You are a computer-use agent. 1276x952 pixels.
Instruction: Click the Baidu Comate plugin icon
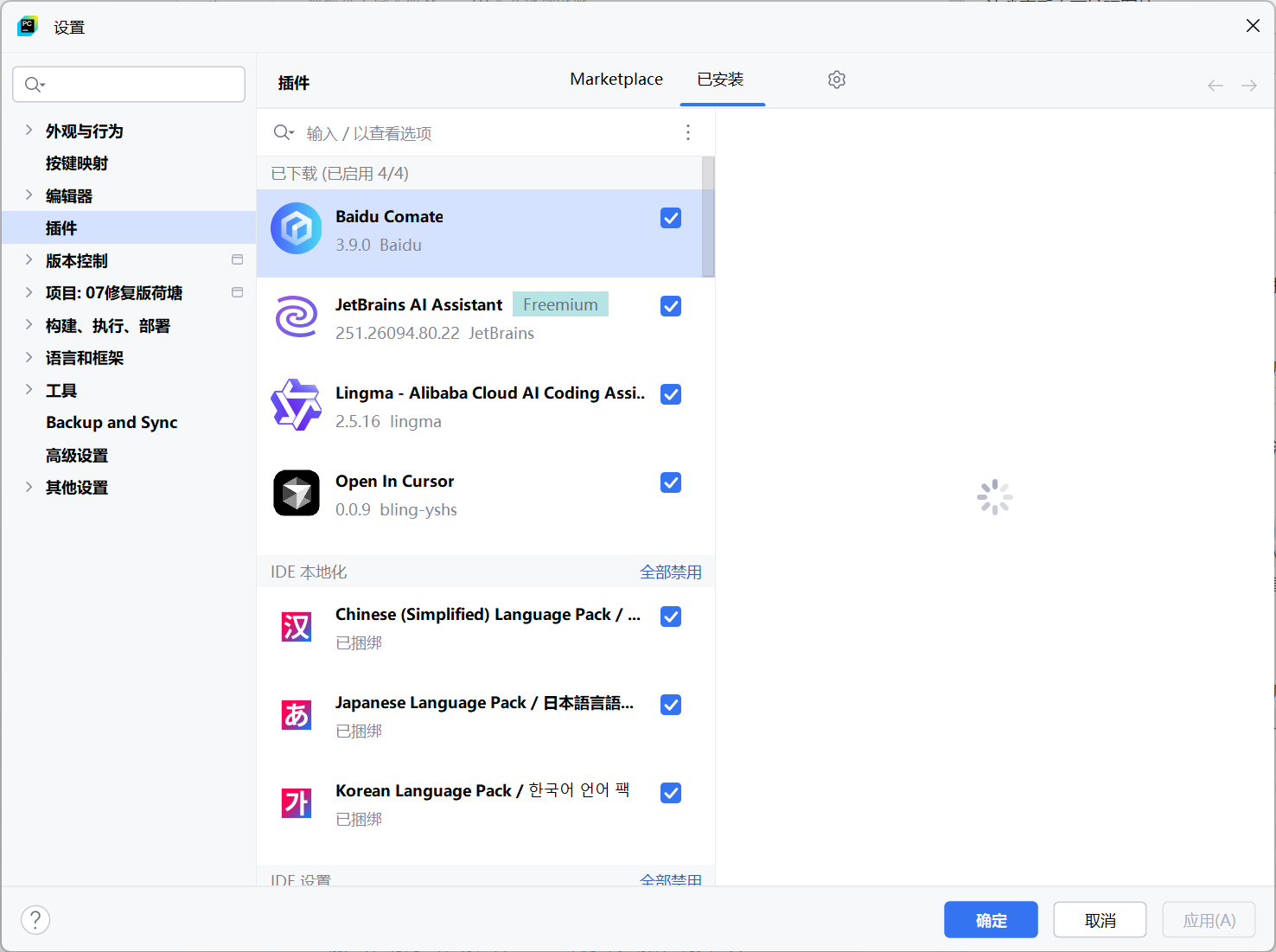pyautogui.click(x=297, y=228)
